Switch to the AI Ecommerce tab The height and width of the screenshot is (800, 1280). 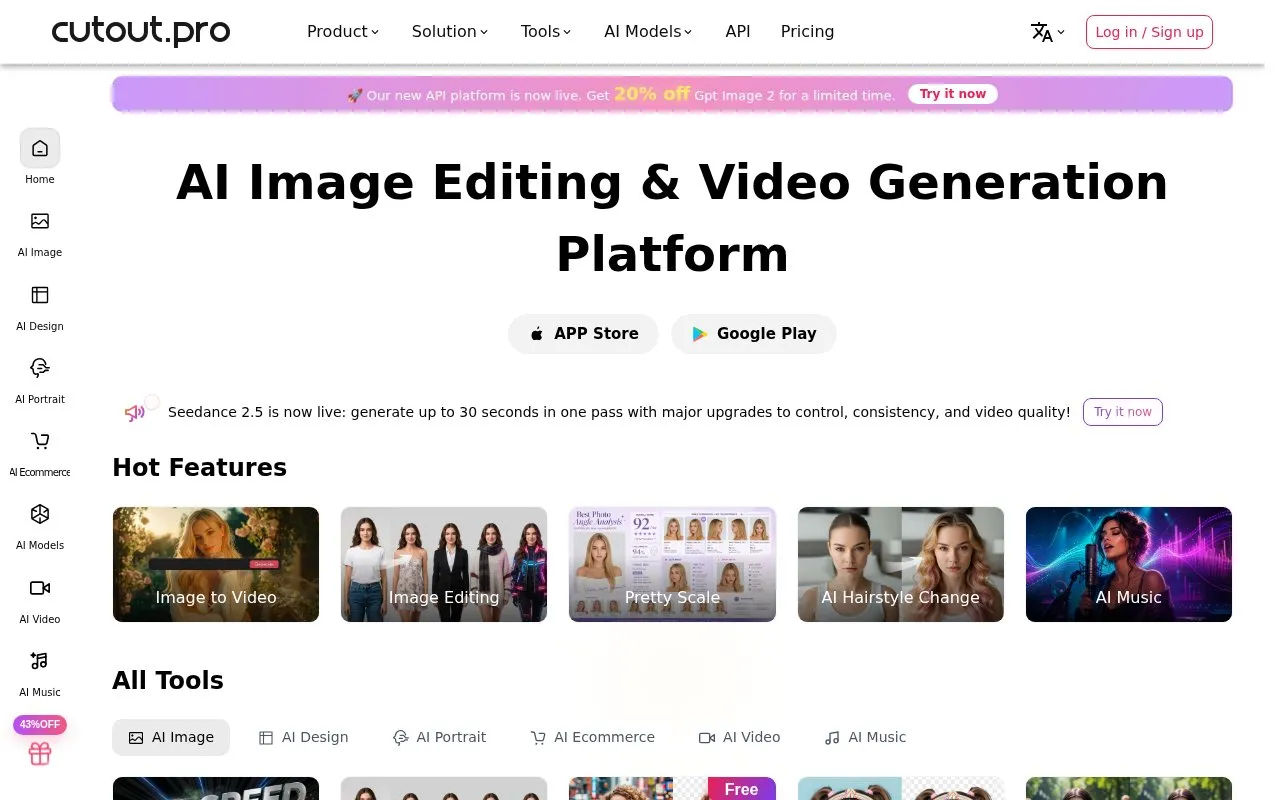(x=592, y=738)
